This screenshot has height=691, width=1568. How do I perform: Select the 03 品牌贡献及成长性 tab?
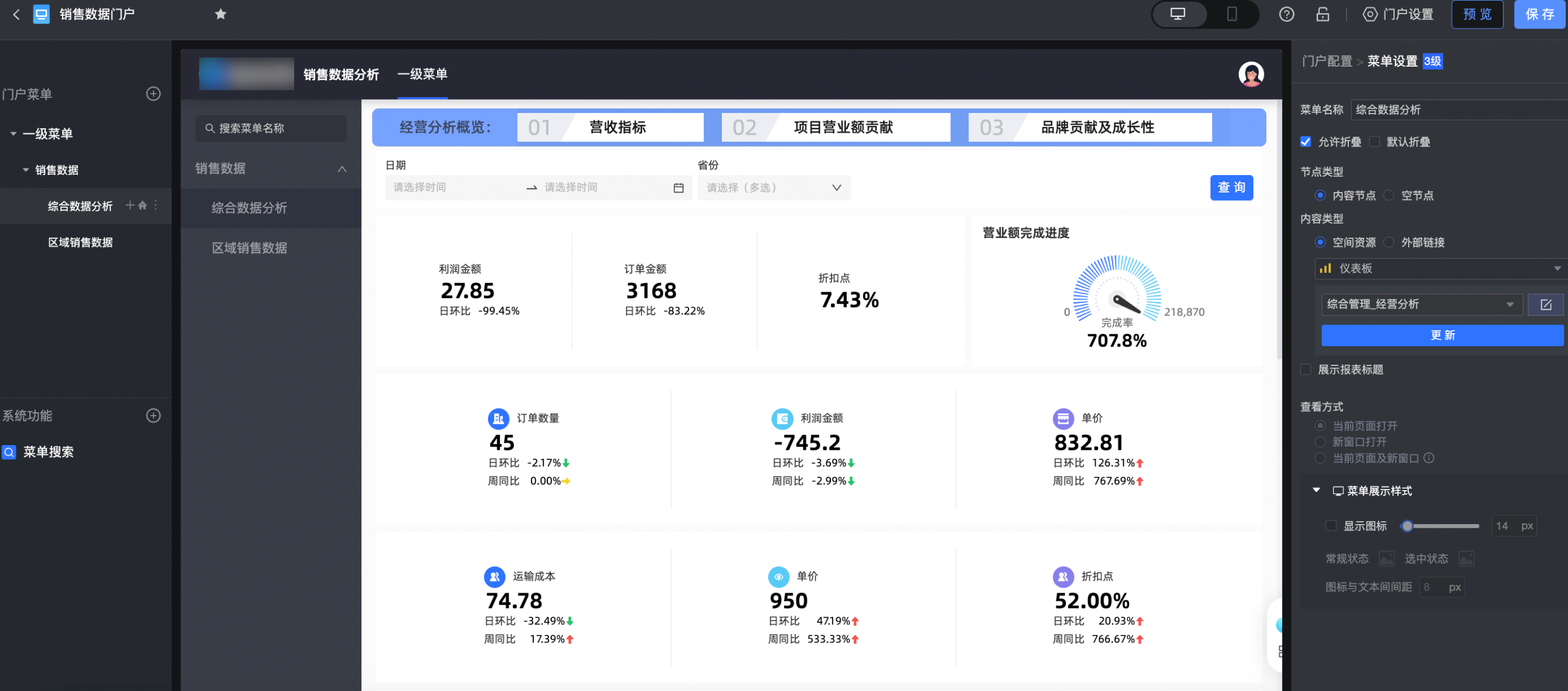pos(1089,127)
